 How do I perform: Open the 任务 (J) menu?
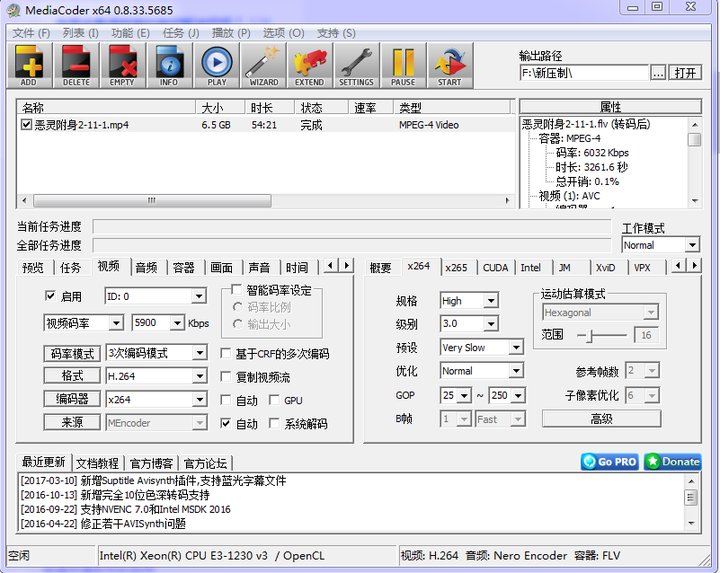tap(180, 33)
